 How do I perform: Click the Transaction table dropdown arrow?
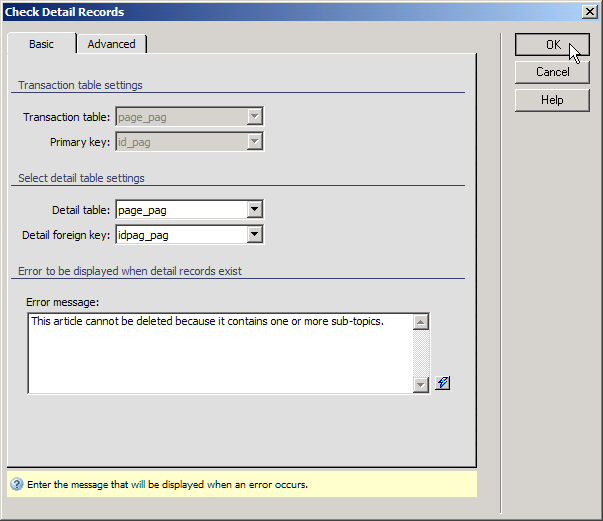point(255,117)
